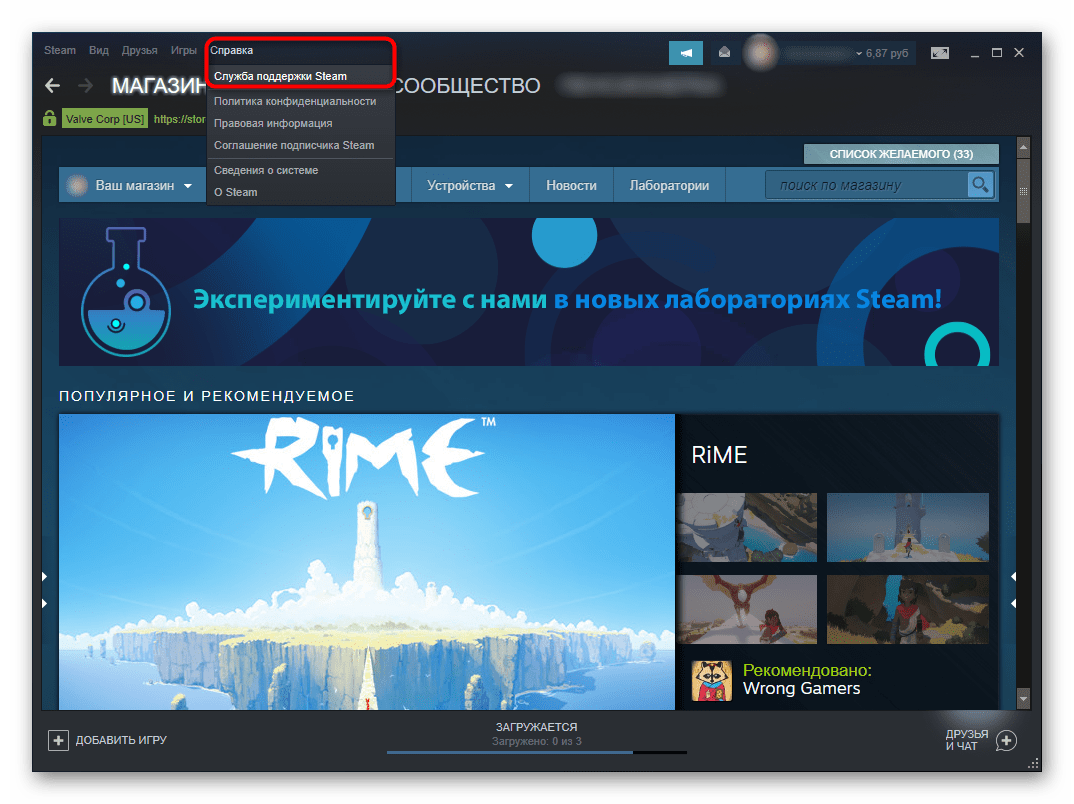Click the "Список желаемого (33)" button
Viewport: 1074px width, 804px height.
click(901, 154)
